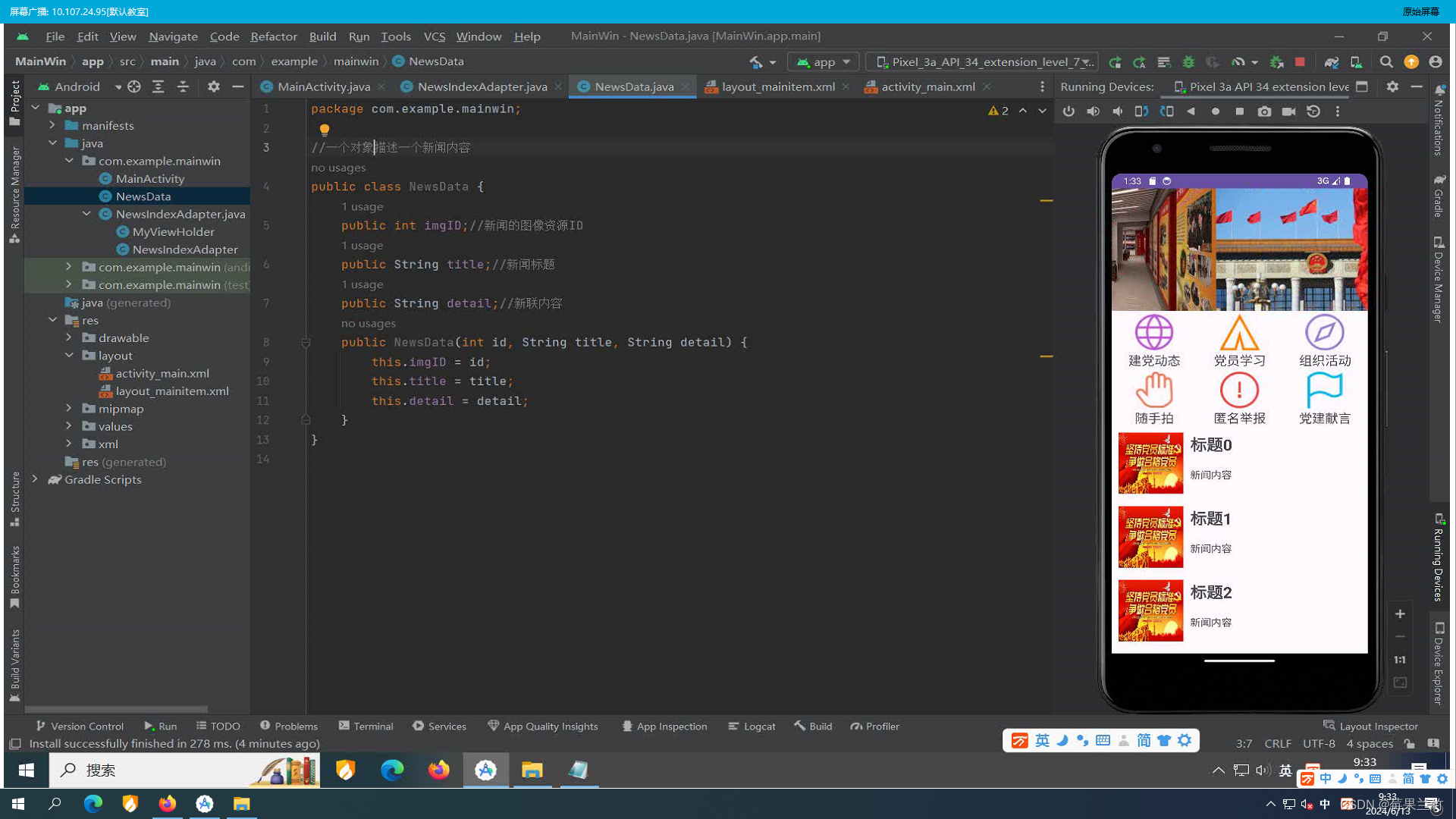
Task: Toggle simplified Chinese with the 简 icon
Action: [1144, 741]
